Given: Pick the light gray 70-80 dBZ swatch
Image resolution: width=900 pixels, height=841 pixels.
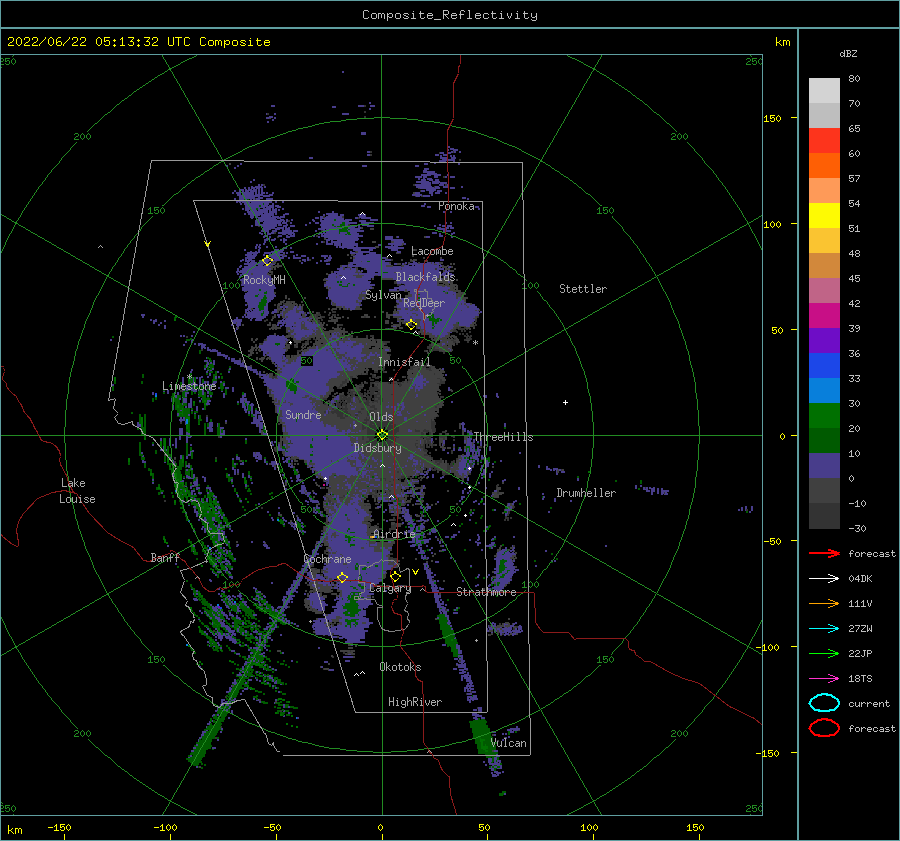Looking at the screenshot, I should tap(824, 91).
